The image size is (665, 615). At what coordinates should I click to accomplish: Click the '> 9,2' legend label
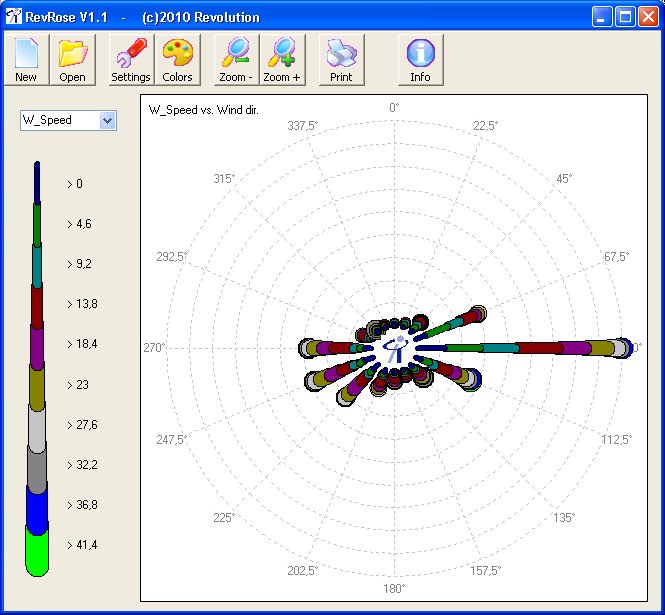click(x=79, y=264)
